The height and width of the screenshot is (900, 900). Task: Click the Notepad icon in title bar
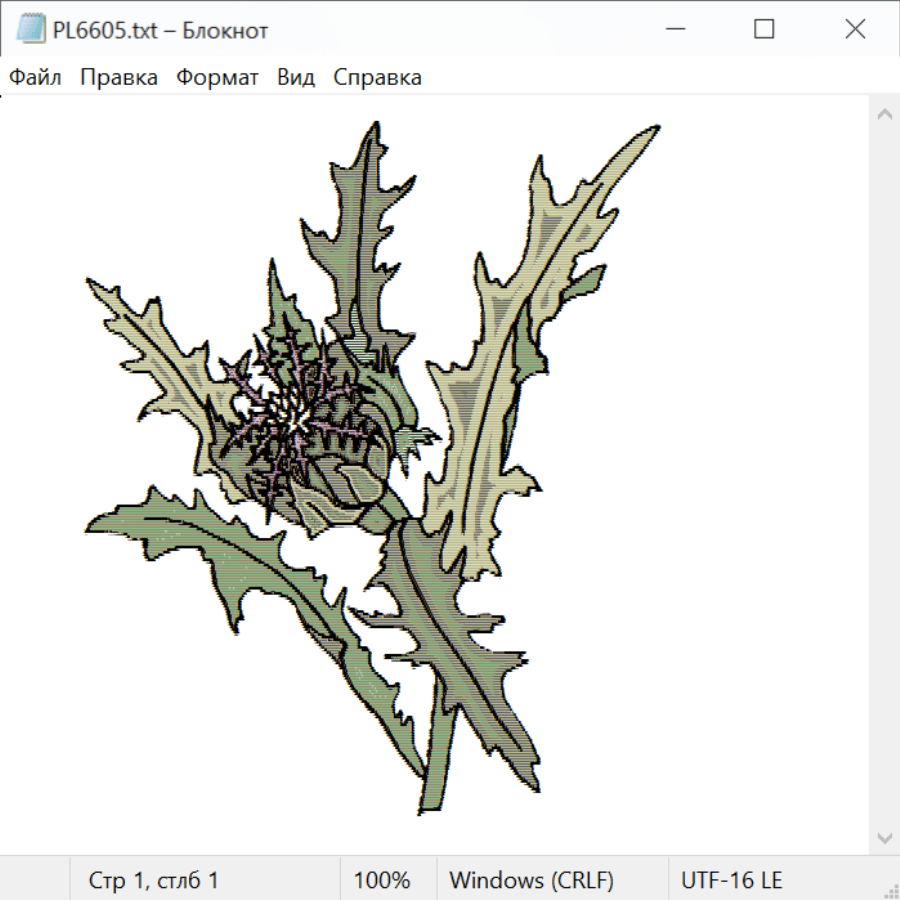click(x=30, y=30)
